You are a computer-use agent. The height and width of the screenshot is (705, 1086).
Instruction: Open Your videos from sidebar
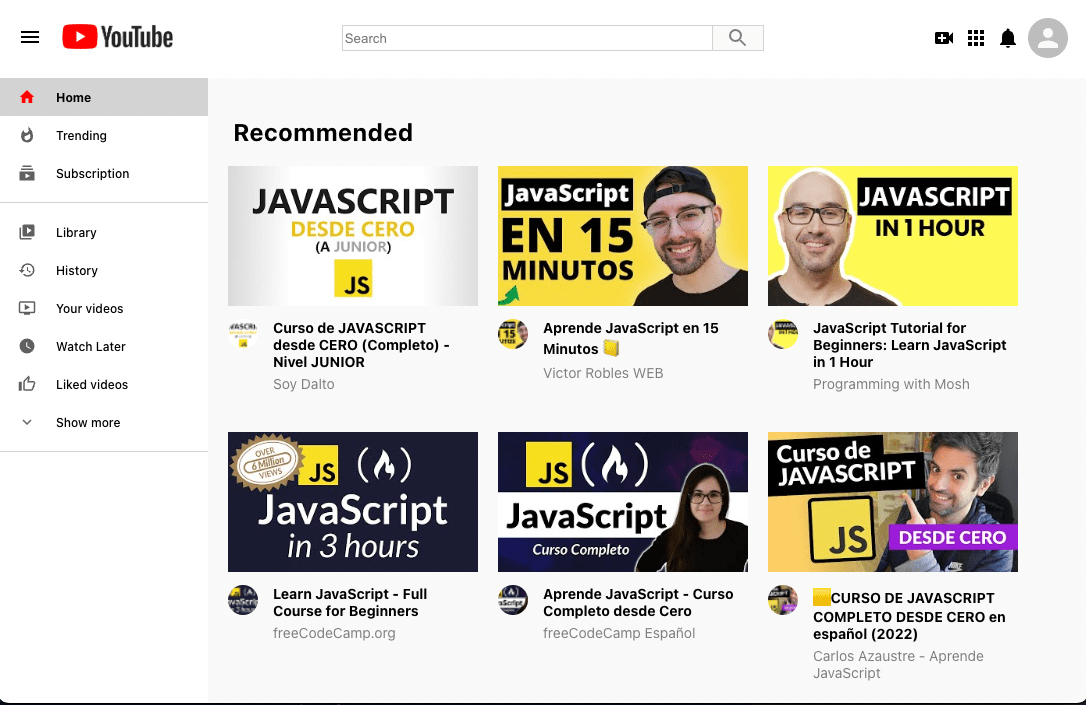(104, 308)
